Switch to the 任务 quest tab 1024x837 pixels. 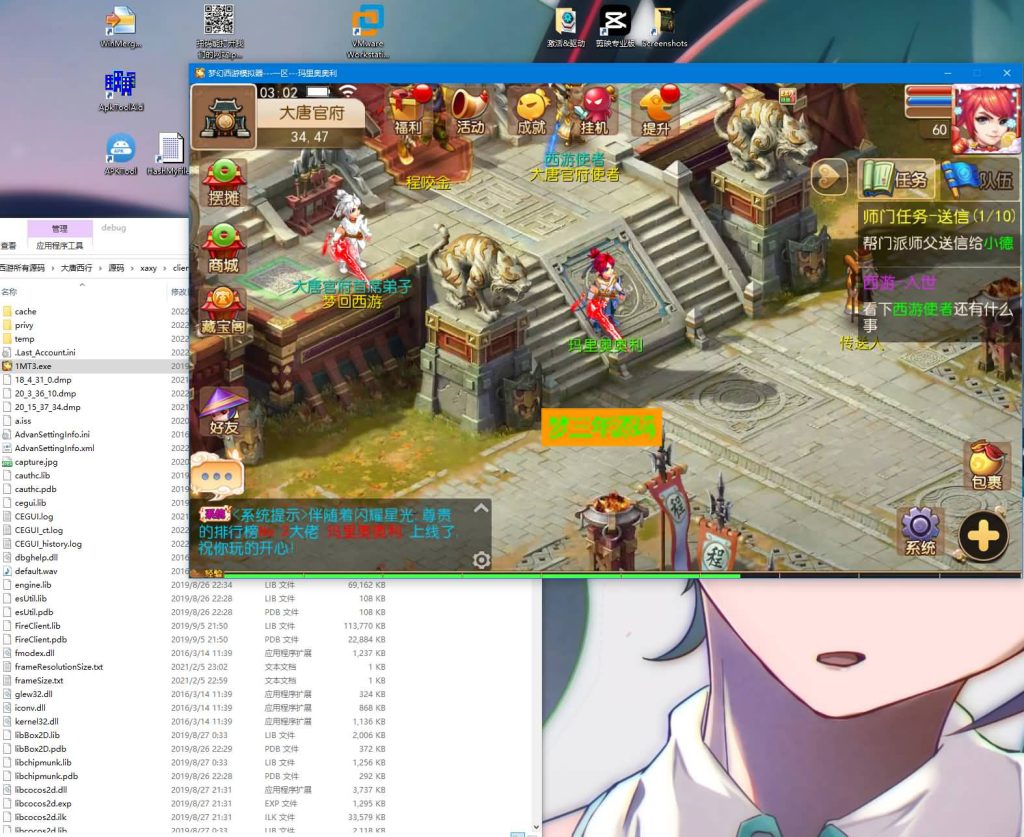896,178
